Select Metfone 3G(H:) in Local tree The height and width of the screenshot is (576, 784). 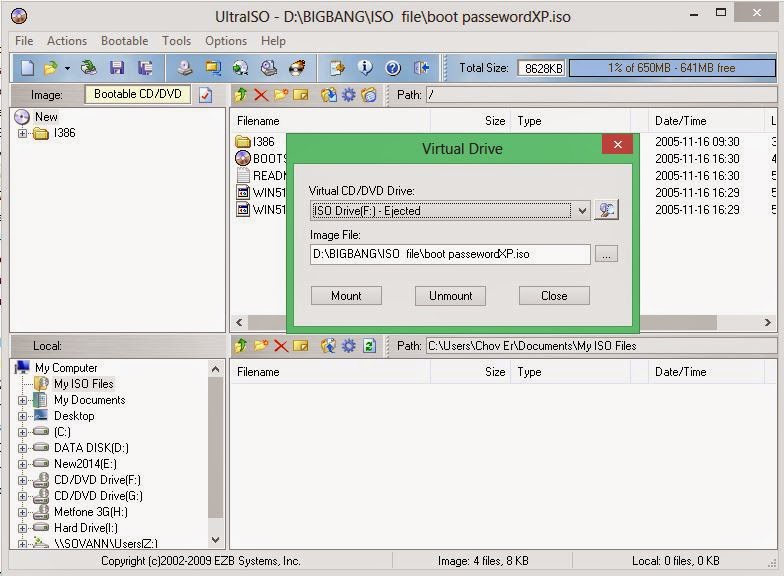90,512
